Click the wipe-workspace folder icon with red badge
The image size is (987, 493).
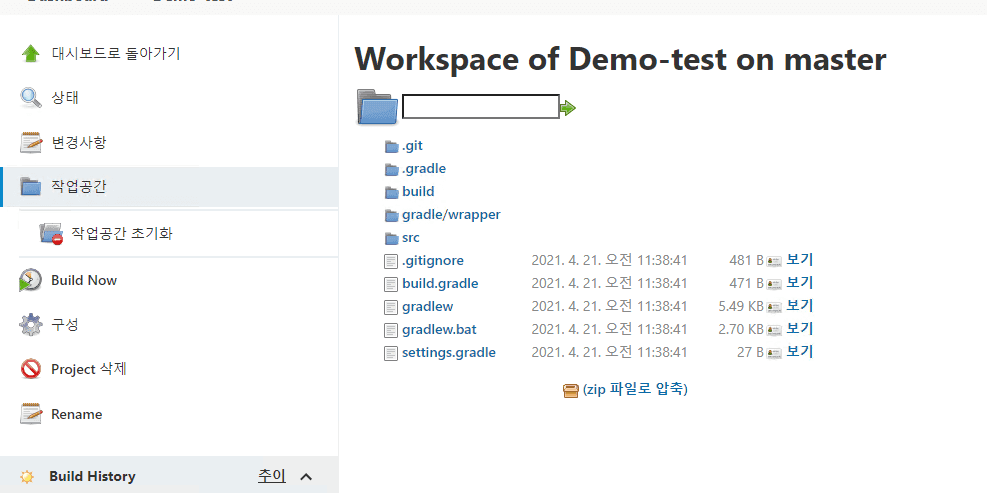click(51, 234)
